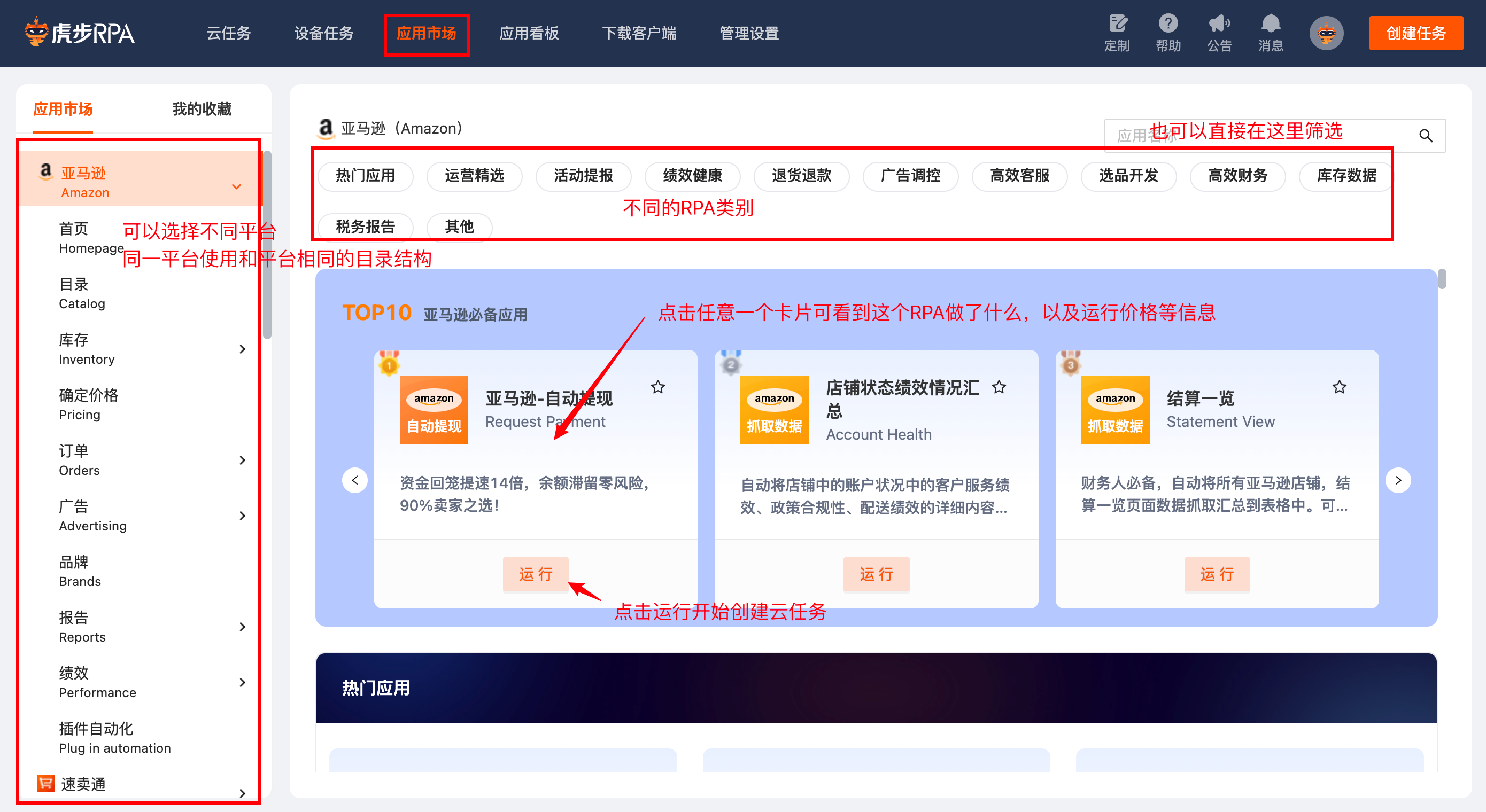This screenshot has height=812, width=1486.
Task: Switch to the 应用市场 sidebar tab
Action: (x=63, y=109)
